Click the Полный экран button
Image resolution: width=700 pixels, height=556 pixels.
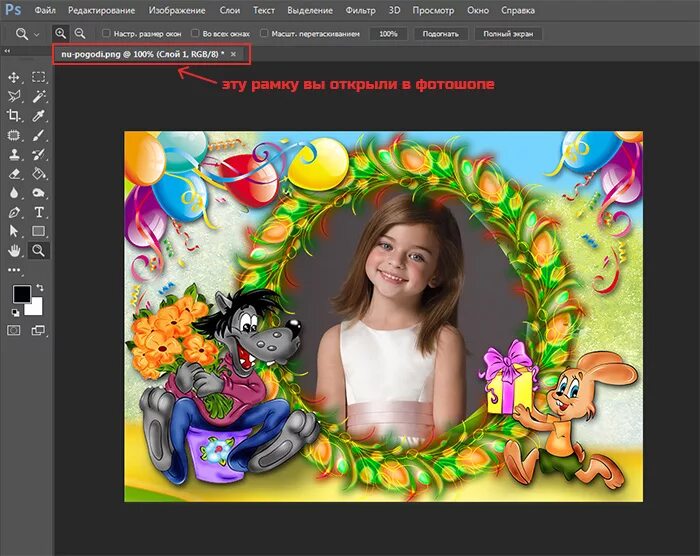[x=508, y=34]
